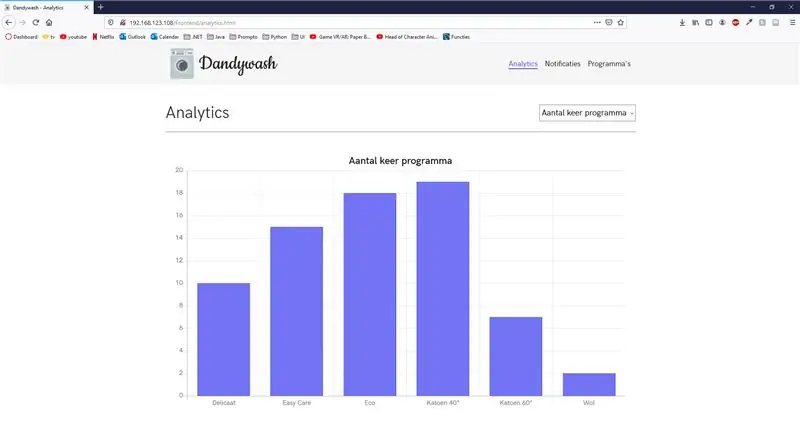Open the Functies bookmark

[x=457, y=37]
